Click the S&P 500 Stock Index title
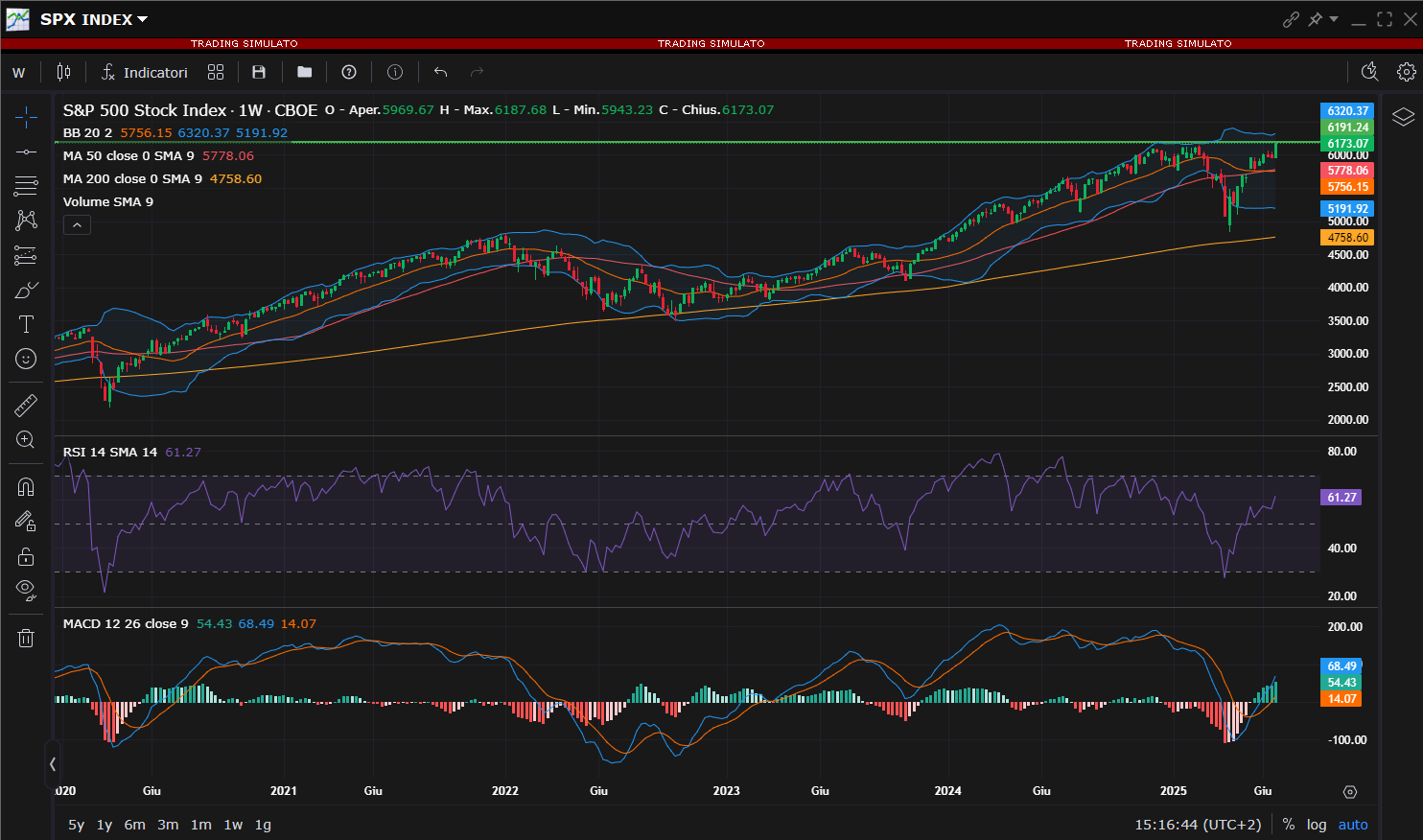 [x=145, y=110]
